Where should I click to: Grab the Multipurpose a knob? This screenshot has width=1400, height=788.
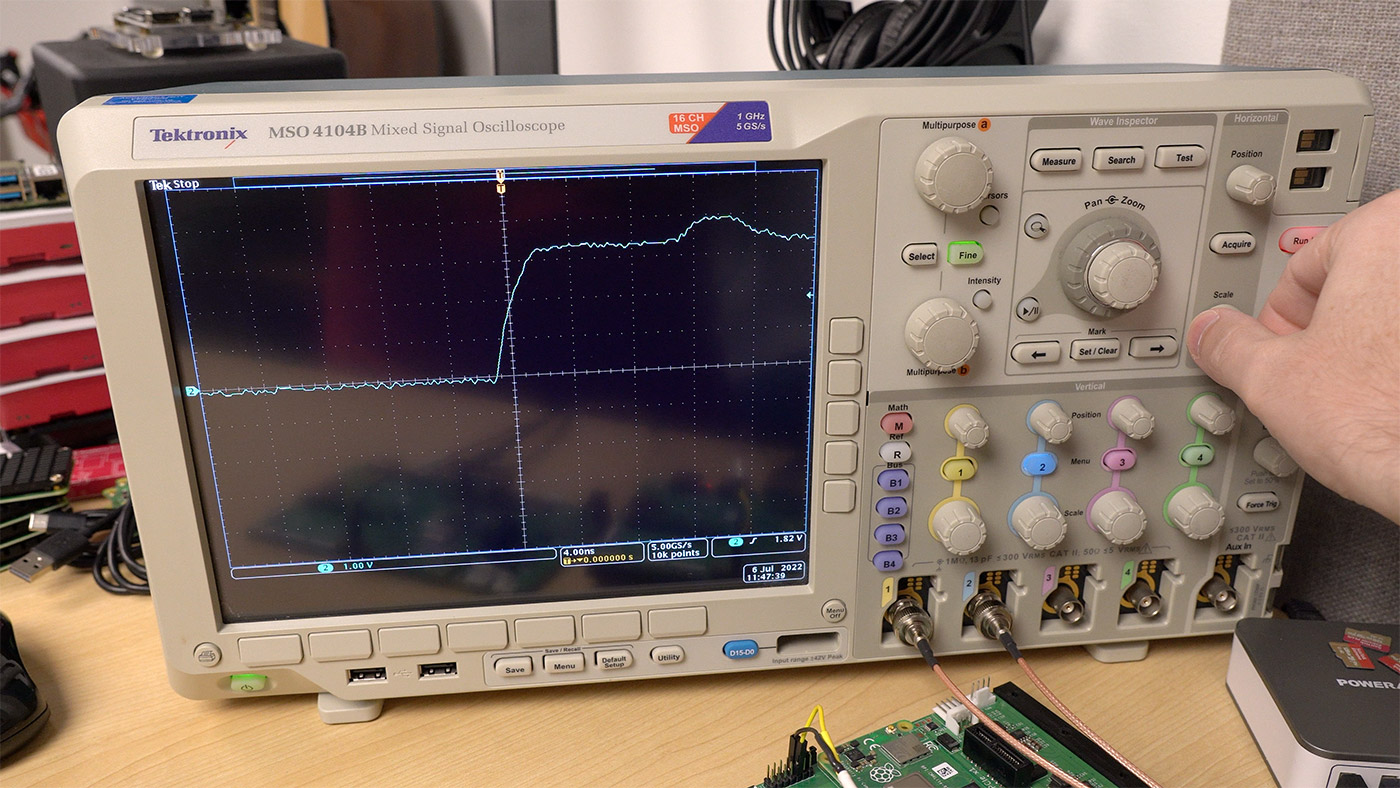pyautogui.click(x=953, y=175)
